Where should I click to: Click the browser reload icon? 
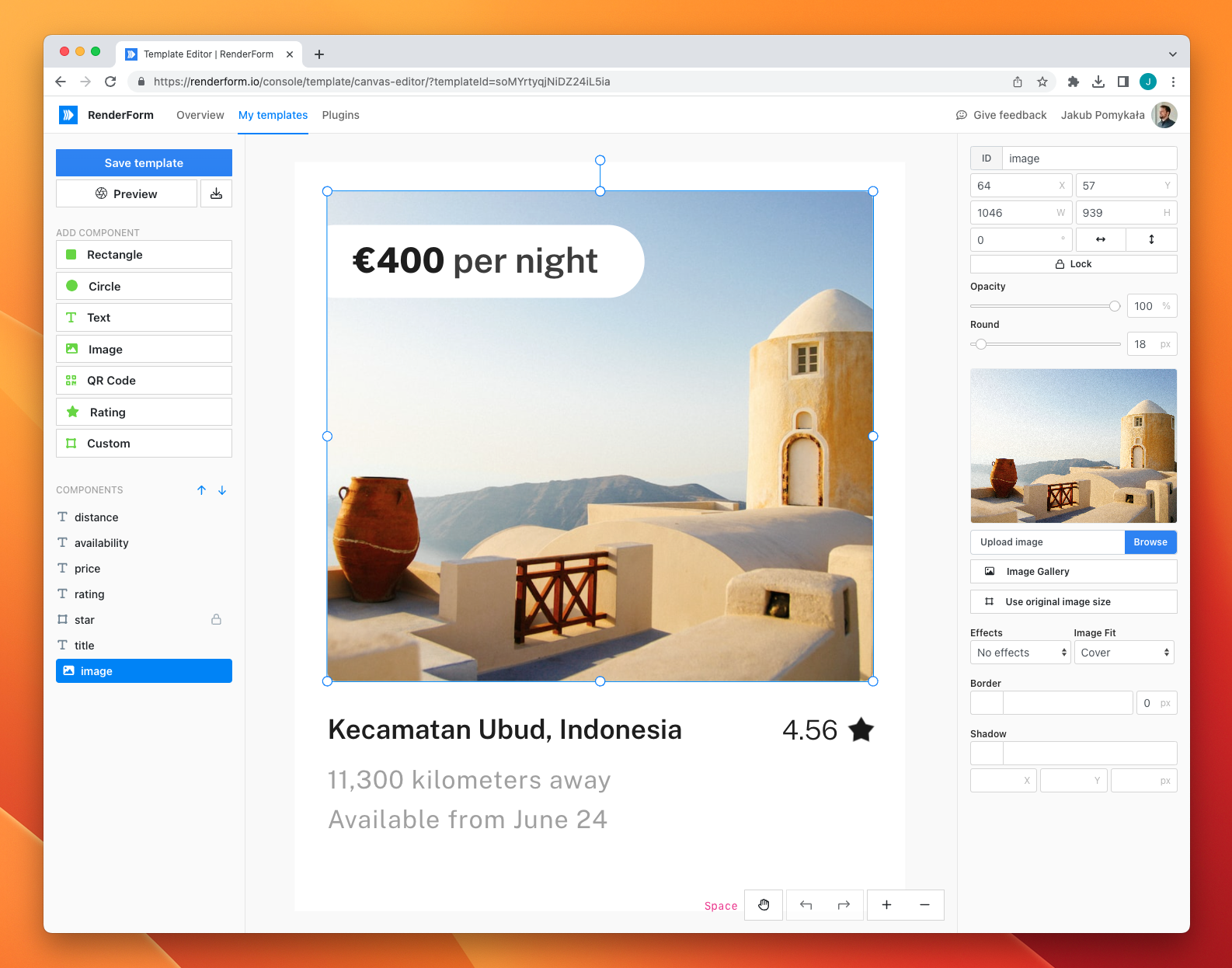pyautogui.click(x=110, y=82)
